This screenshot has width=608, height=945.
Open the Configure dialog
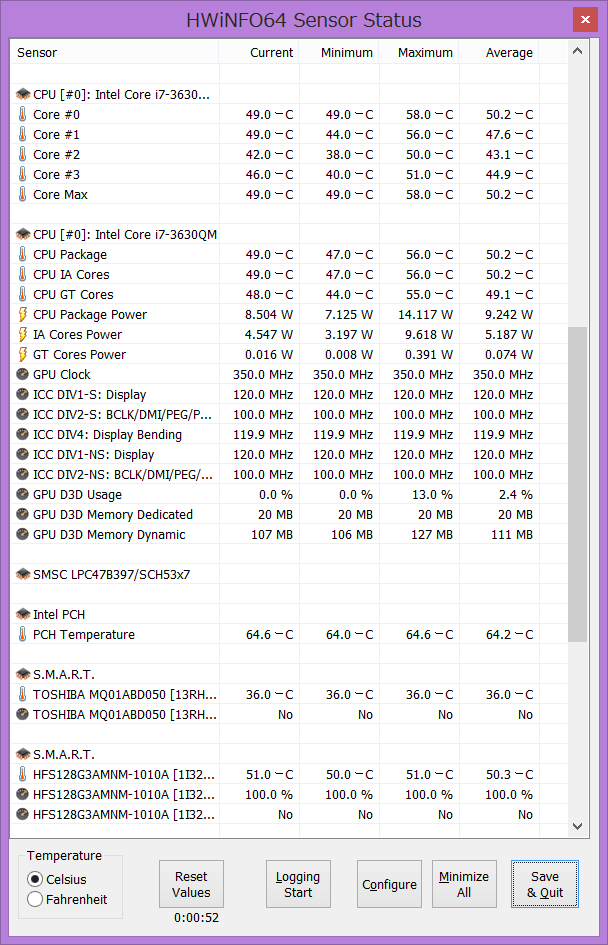pos(389,884)
